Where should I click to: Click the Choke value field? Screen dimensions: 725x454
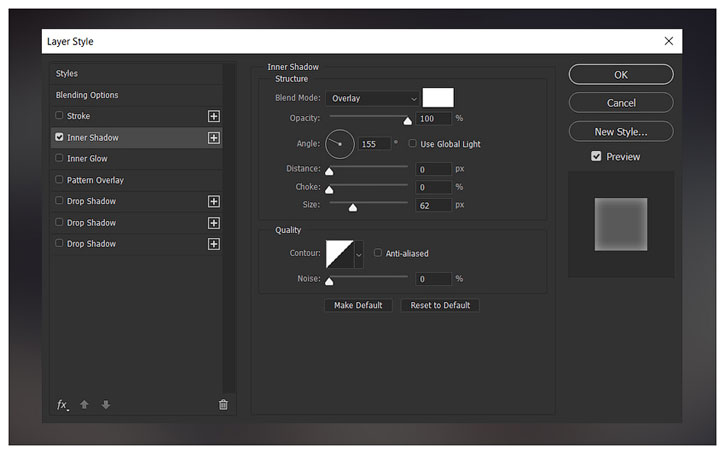[x=433, y=187]
